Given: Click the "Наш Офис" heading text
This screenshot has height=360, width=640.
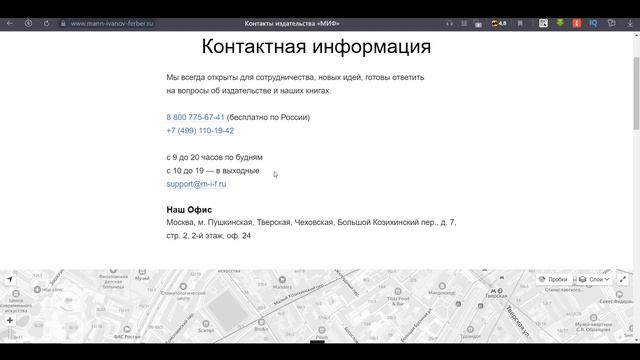Looking at the screenshot, I should coord(189,209).
